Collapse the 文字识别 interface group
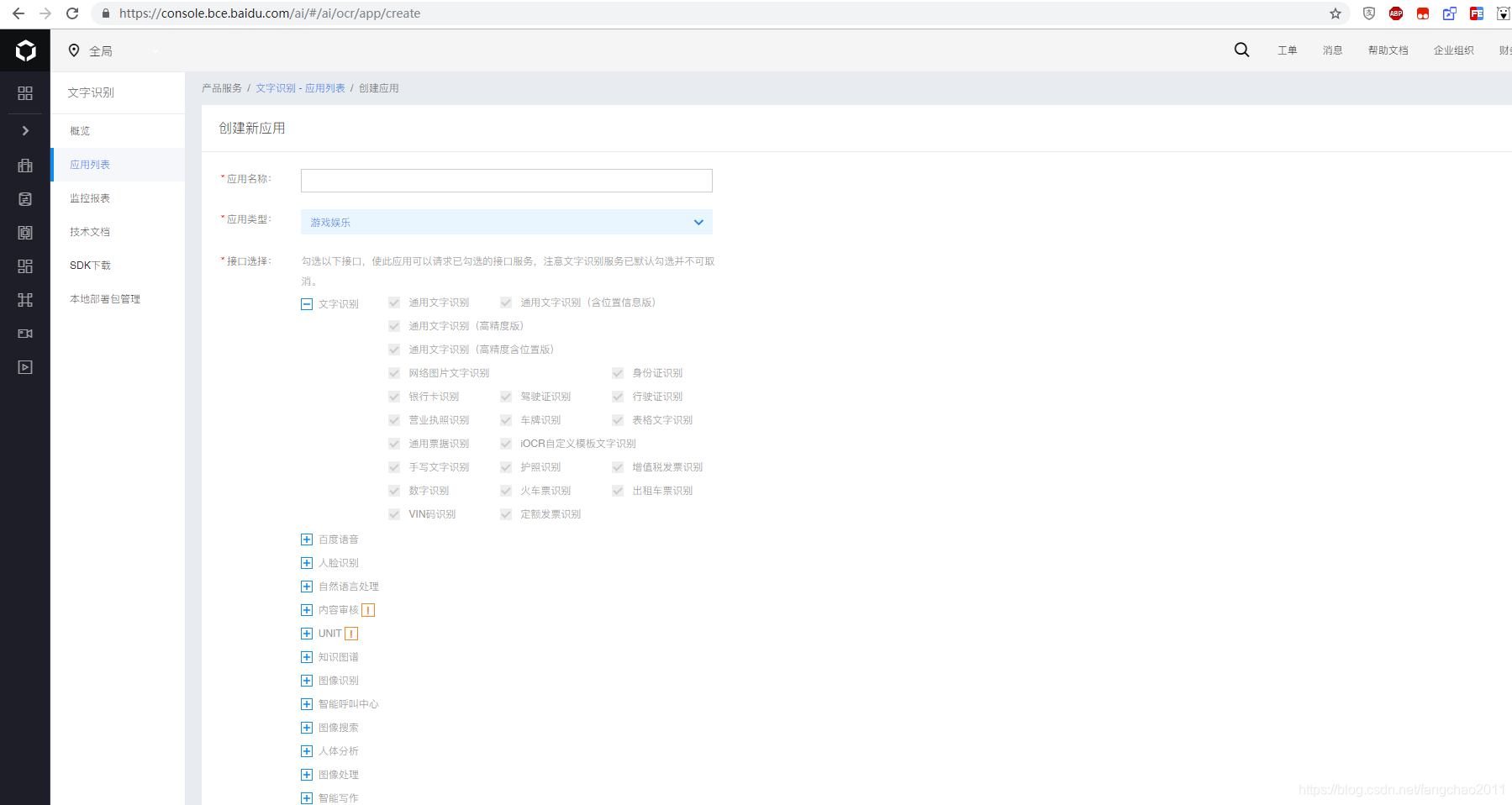Viewport: 1512px width, 805px height. [307, 304]
